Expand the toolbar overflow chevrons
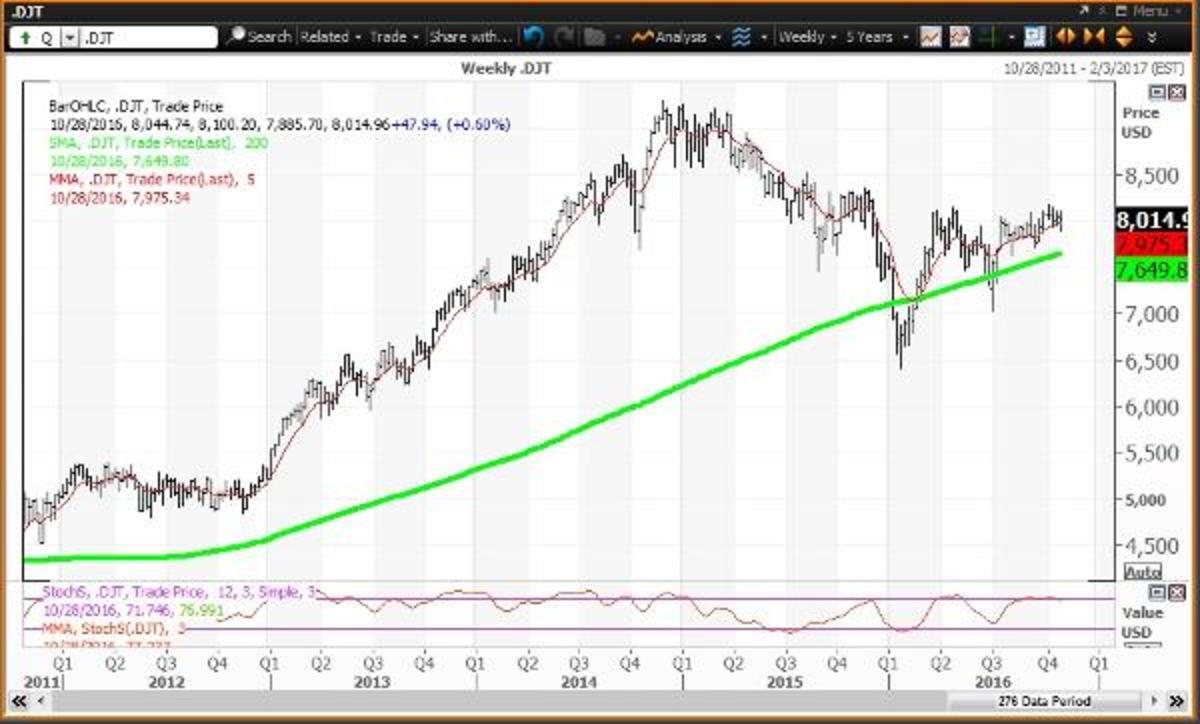Screen dimensions: 1200x724 (x=1153, y=37)
